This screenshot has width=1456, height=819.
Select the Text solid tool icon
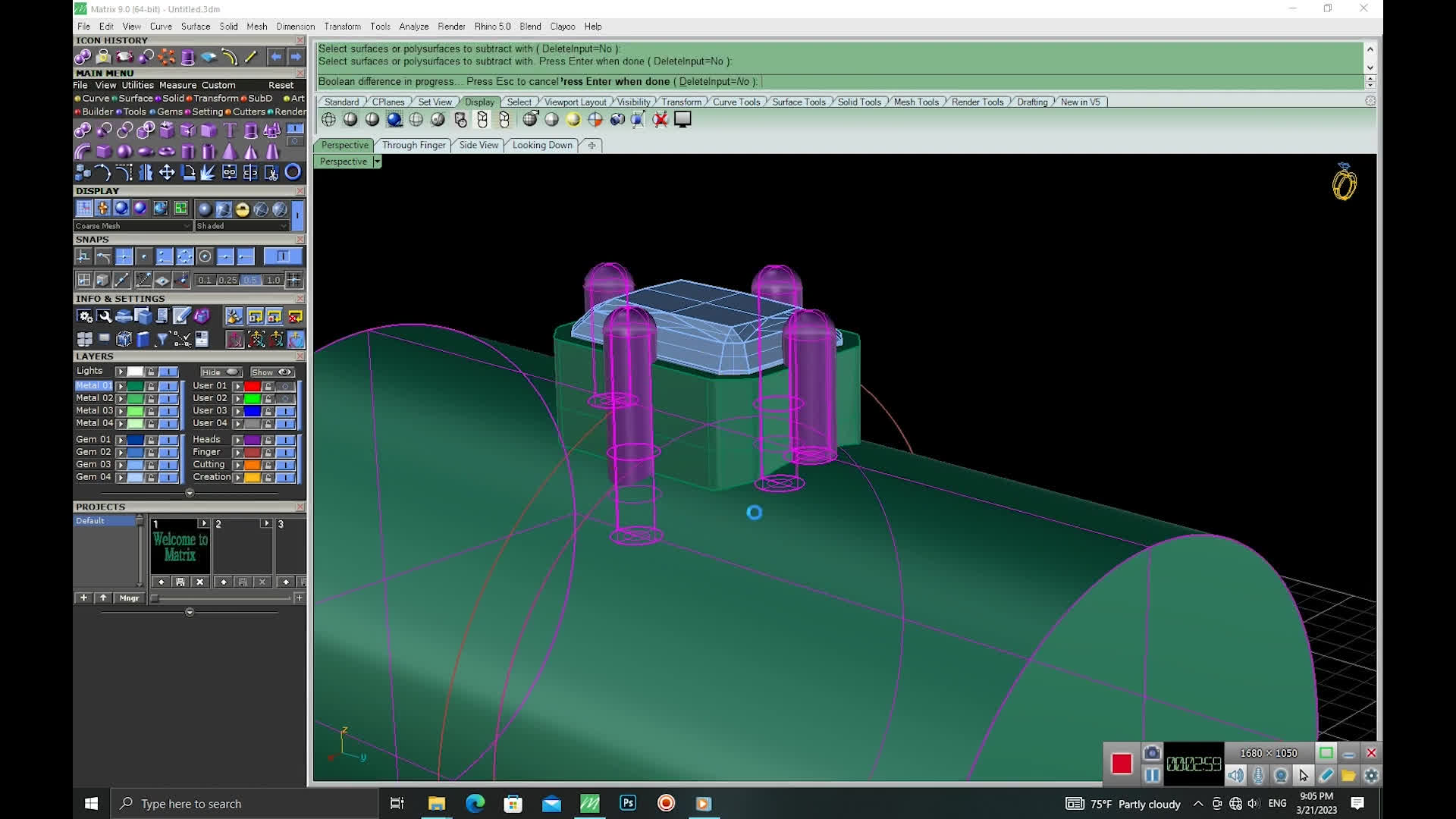pos(230,130)
